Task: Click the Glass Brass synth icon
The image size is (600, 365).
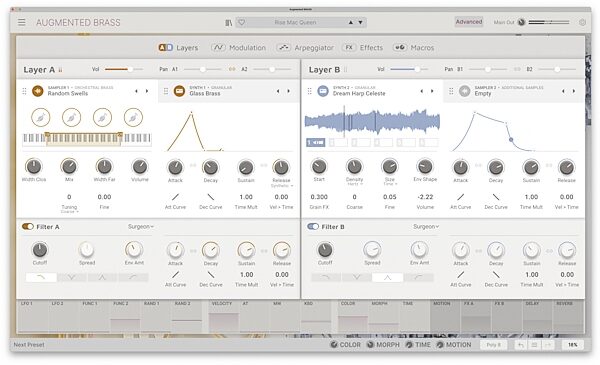Action: 179,91
